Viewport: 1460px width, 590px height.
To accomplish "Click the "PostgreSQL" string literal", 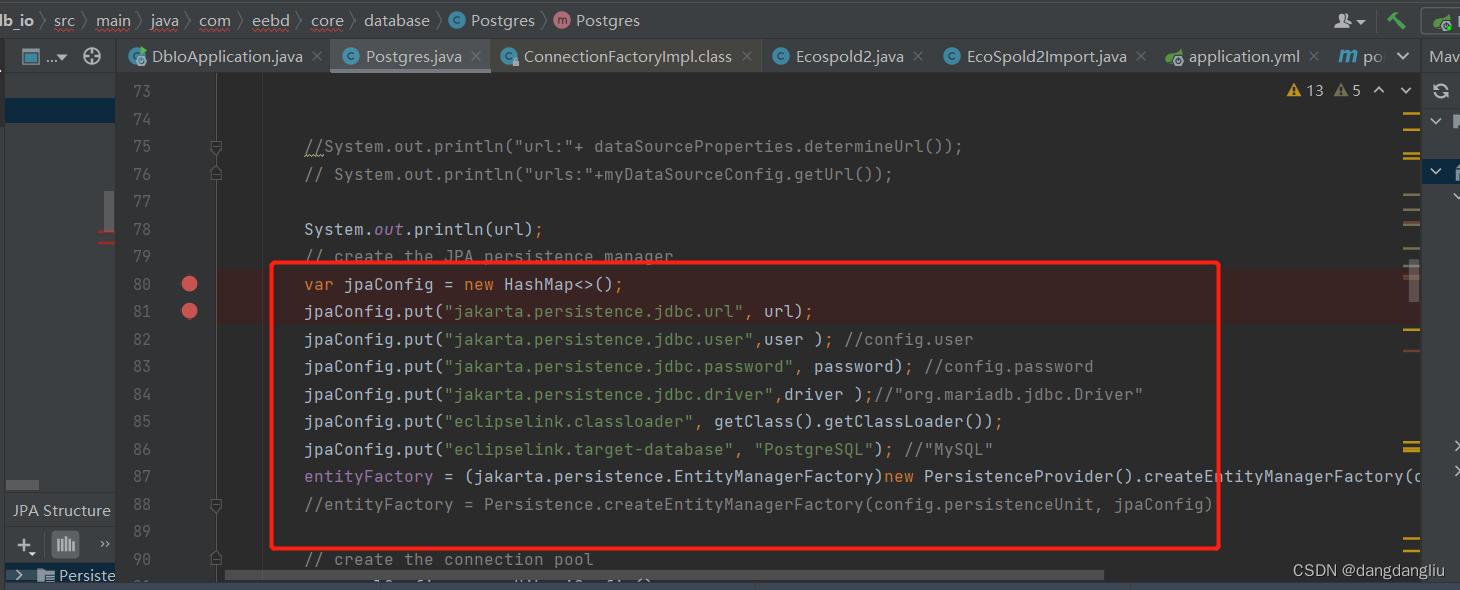I will (815, 449).
